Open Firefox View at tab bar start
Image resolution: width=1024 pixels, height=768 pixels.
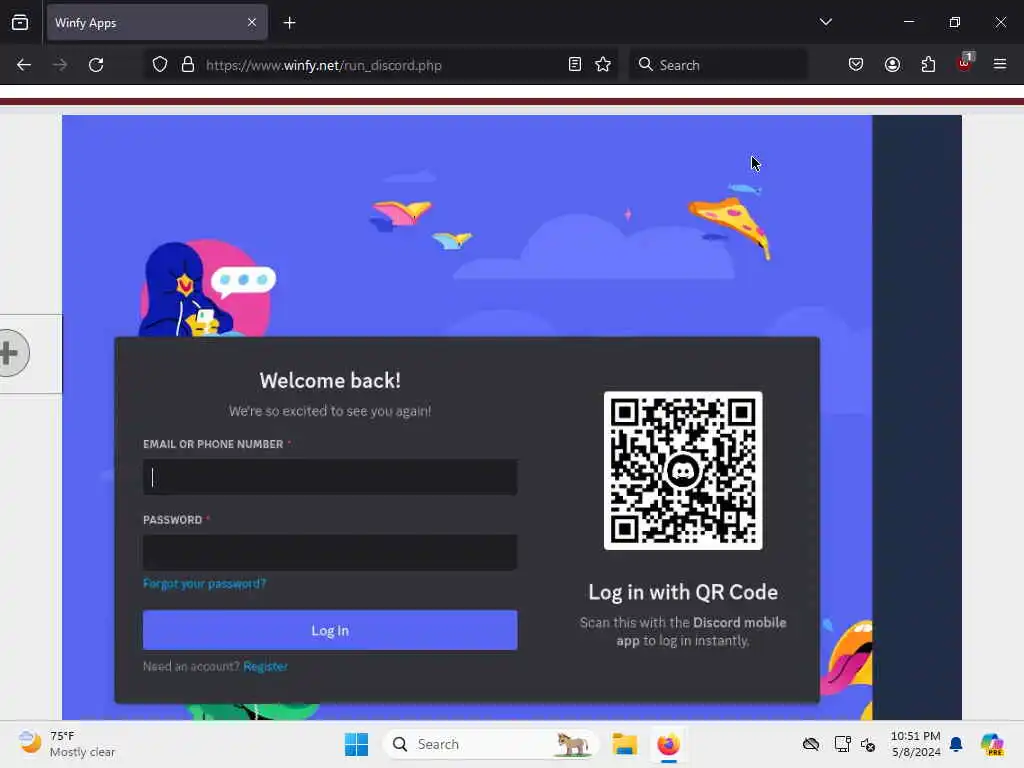point(20,22)
